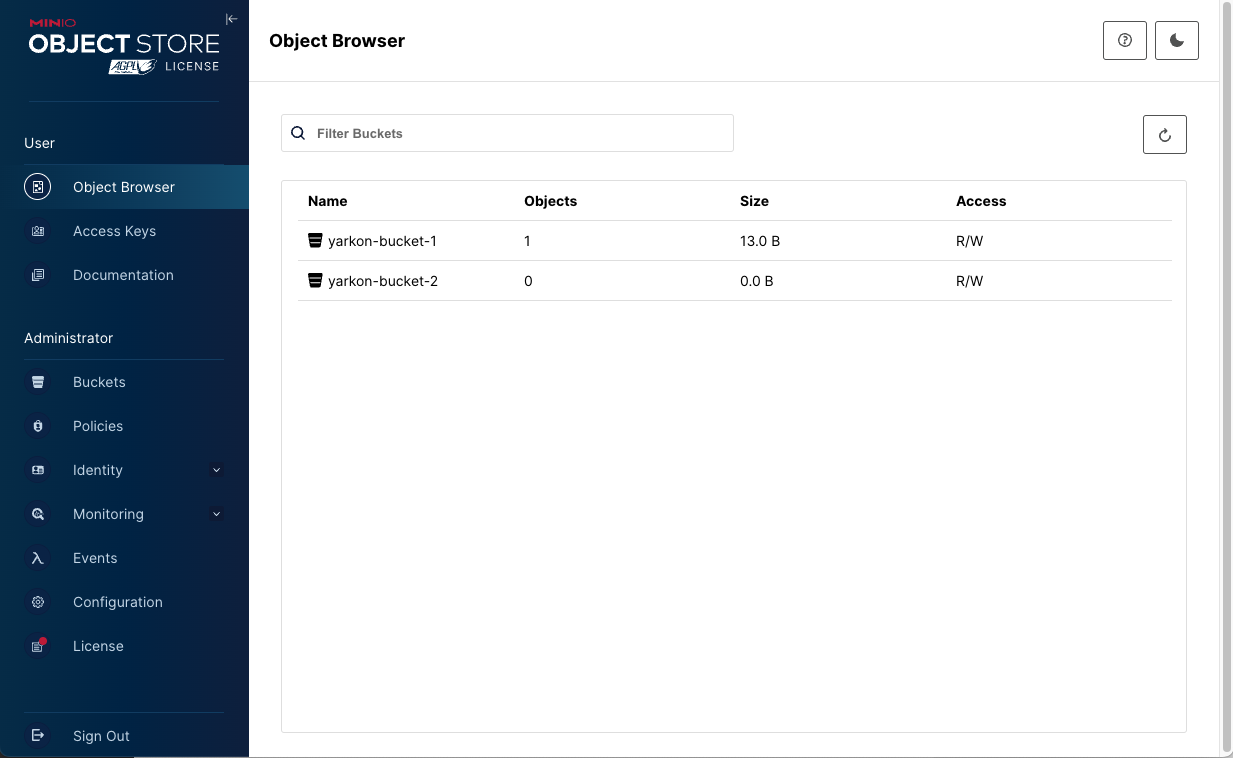Viewport: 1233px width, 758px height.
Task: Open the help icon button
Action: 1125,41
